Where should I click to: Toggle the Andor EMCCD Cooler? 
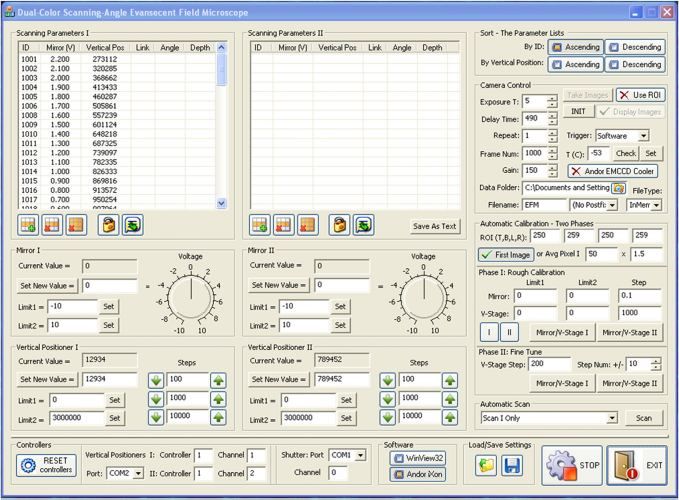pyautogui.click(x=613, y=171)
